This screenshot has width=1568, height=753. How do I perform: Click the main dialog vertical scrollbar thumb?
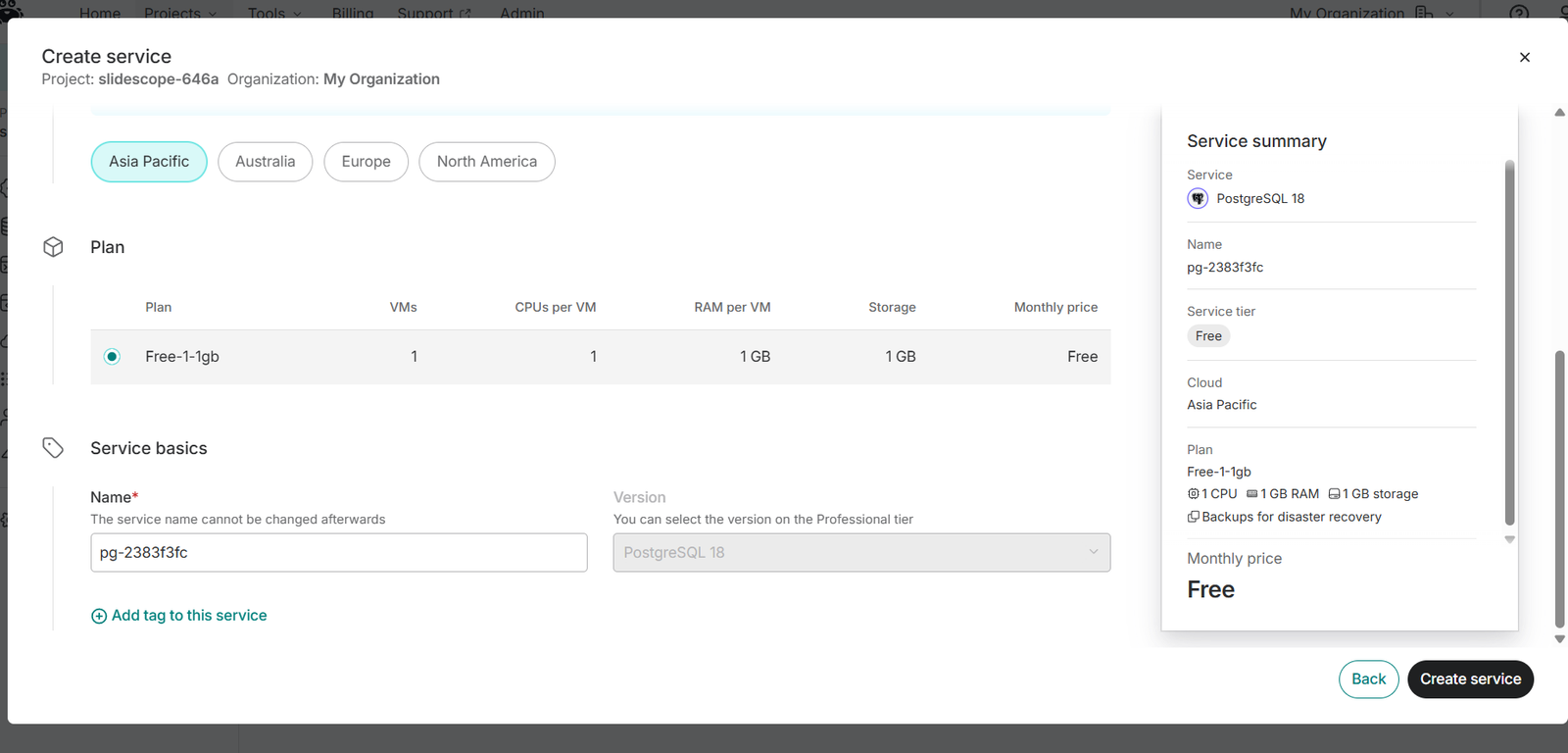click(x=1559, y=488)
